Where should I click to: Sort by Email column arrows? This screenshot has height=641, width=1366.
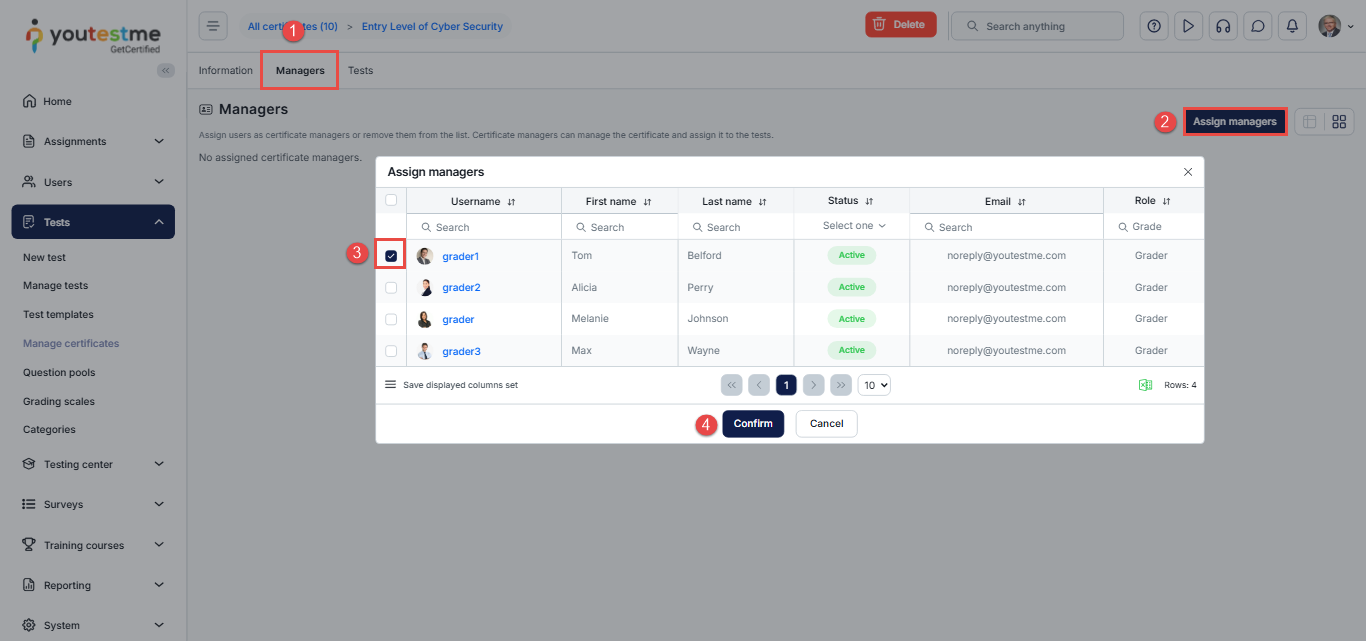click(x=1021, y=202)
